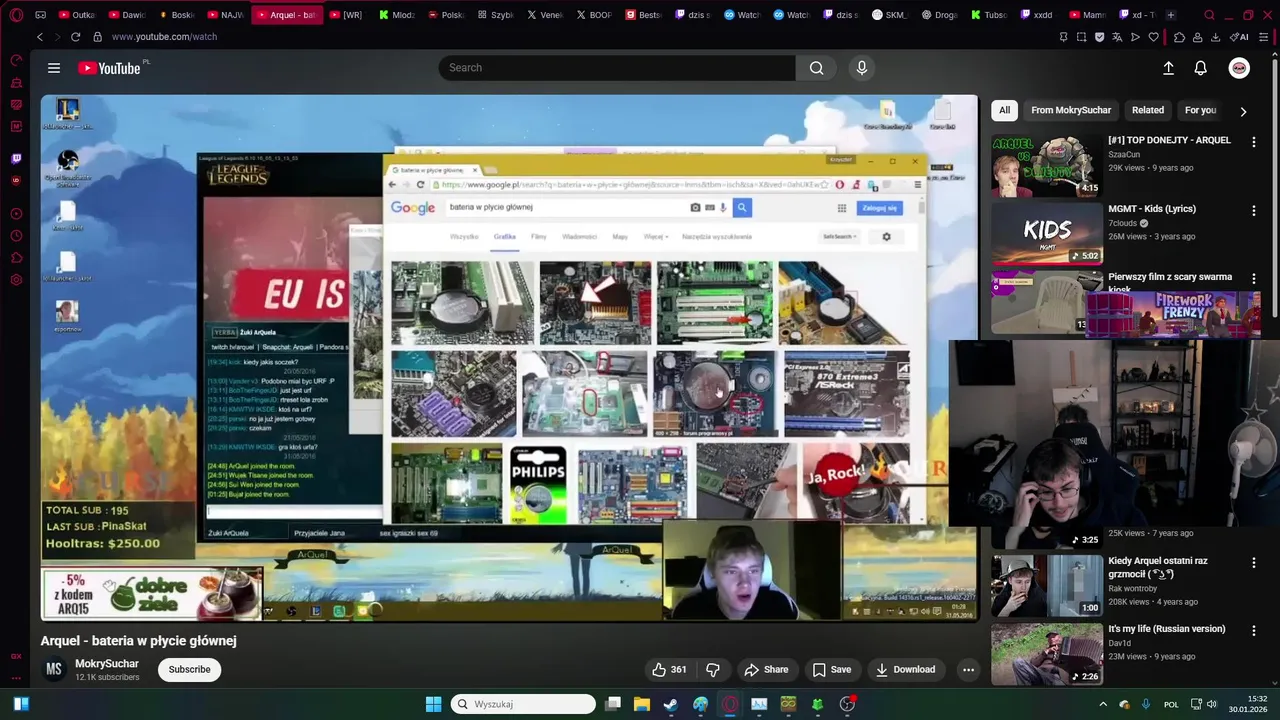Click the Download button
Image resolution: width=1280 pixels, height=720 pixels.
[905, 670]
